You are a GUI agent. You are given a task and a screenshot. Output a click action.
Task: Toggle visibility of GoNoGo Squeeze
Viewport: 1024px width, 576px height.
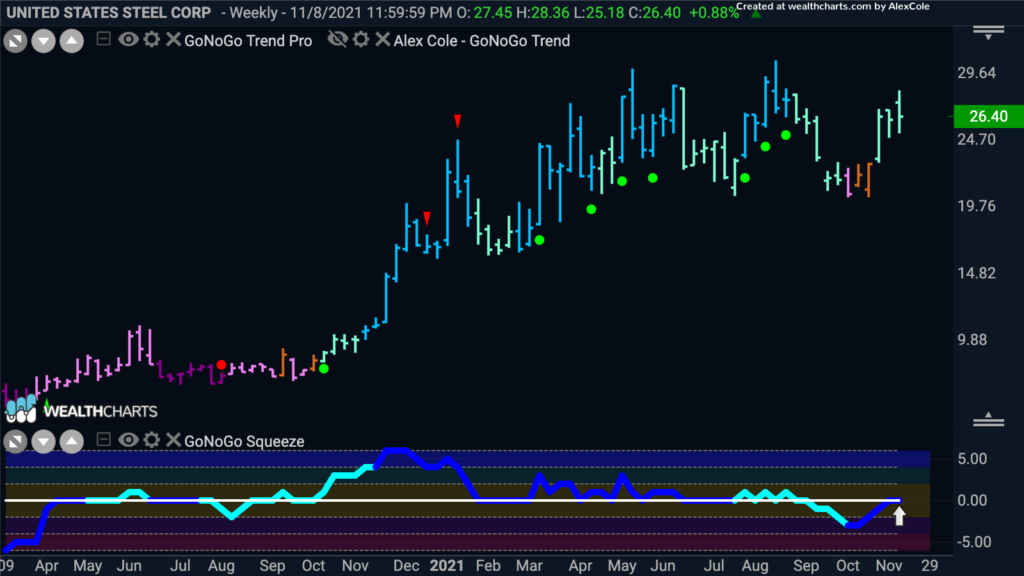pos(128,440)
